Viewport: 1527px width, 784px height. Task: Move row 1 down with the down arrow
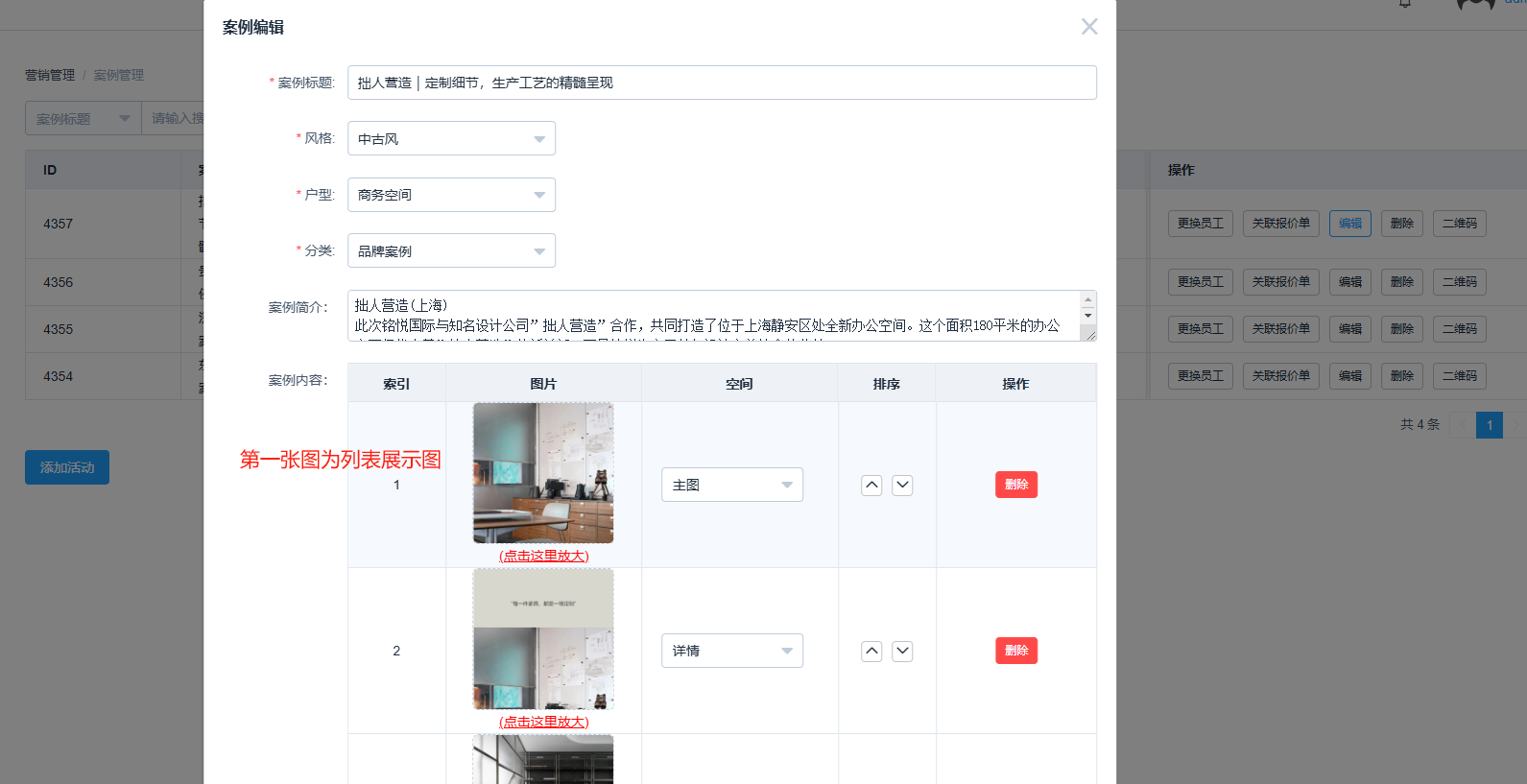[902, 485]
